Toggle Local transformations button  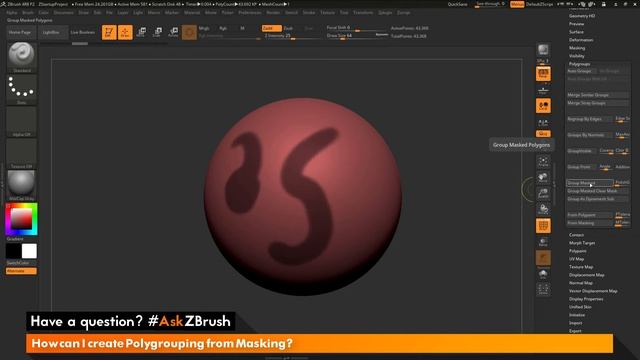[x=543, y=106]
